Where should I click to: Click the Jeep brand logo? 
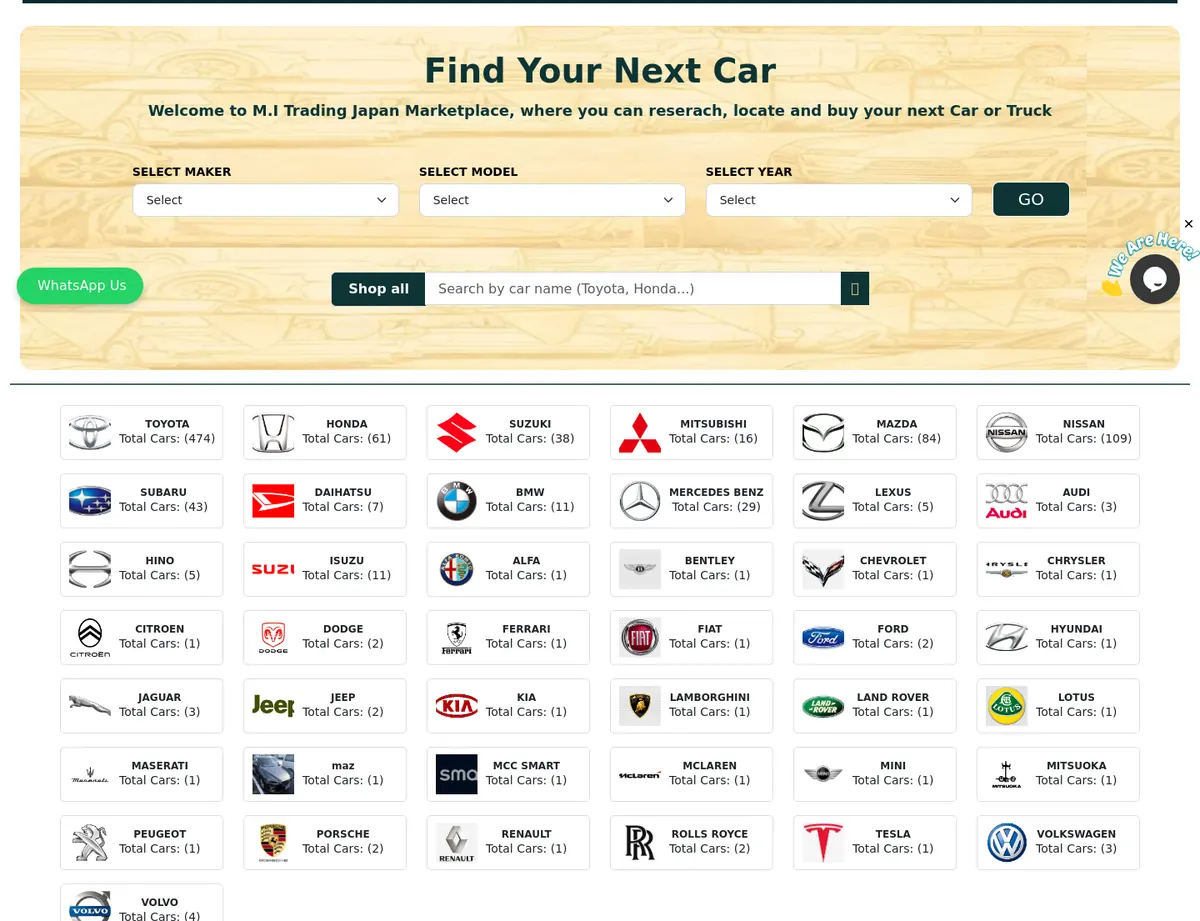(273, 706)
